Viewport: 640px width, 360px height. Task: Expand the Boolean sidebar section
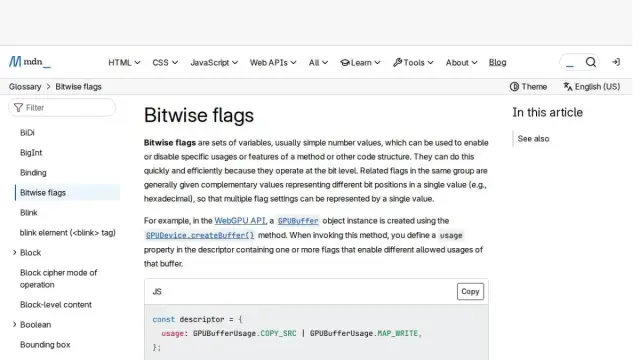[x=15, y=324]
